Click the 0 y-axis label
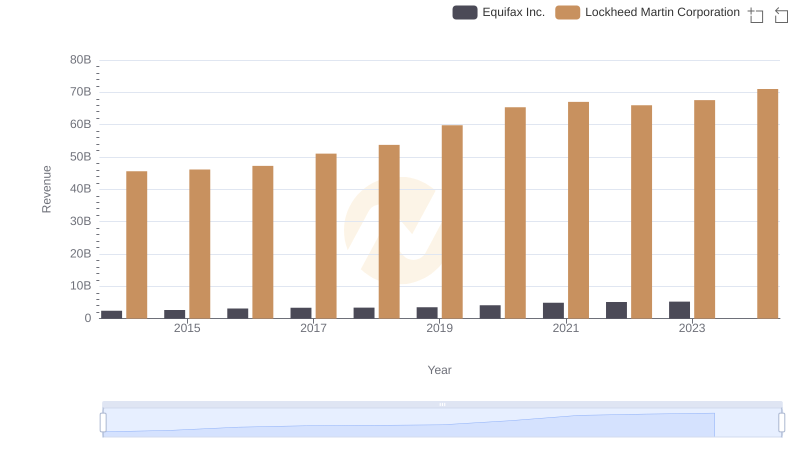 click(88, 318)
